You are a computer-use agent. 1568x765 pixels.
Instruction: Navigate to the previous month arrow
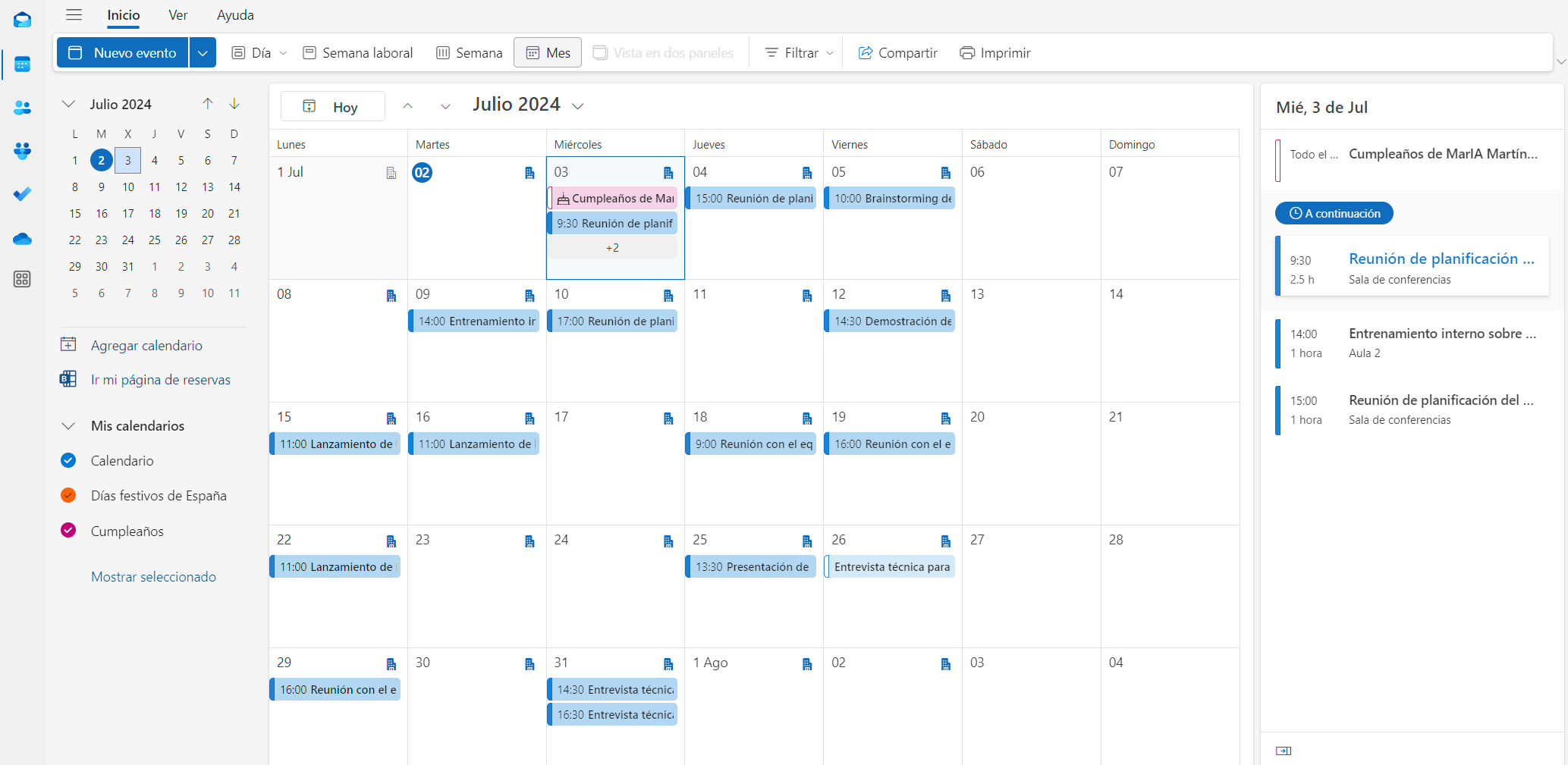click(407, 106)
